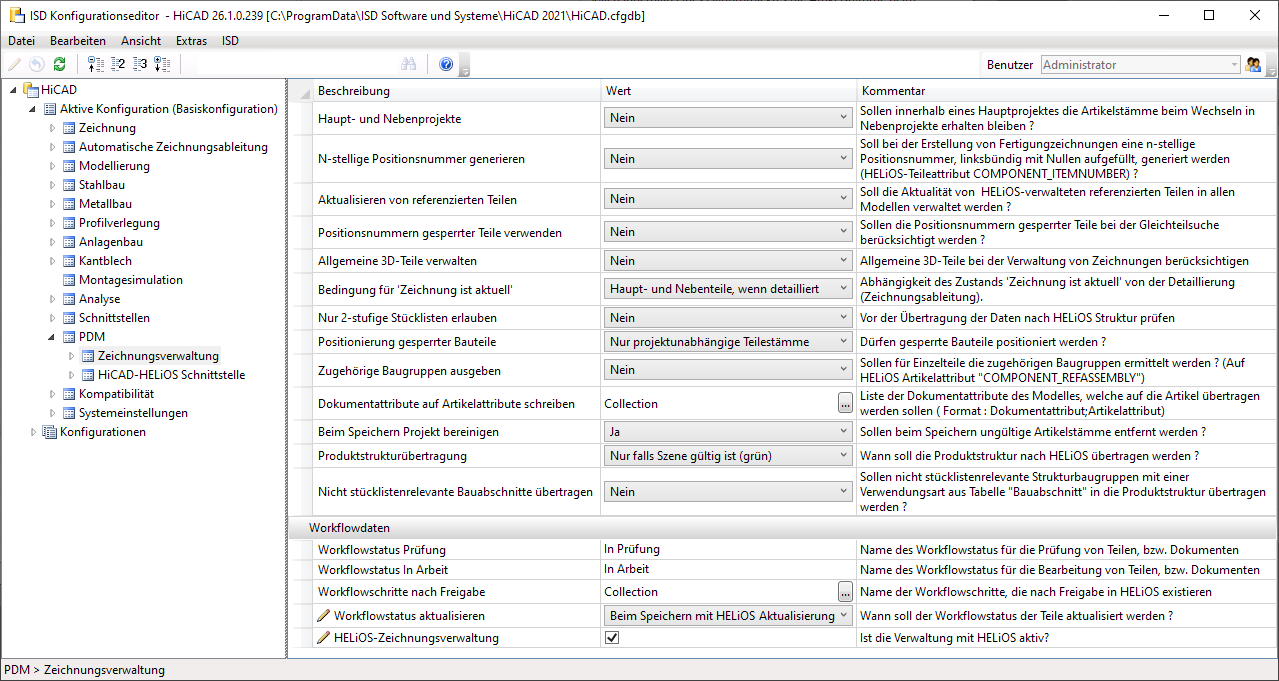
Task: Click the user management people icon
Action: click(x=1254, y=65)
